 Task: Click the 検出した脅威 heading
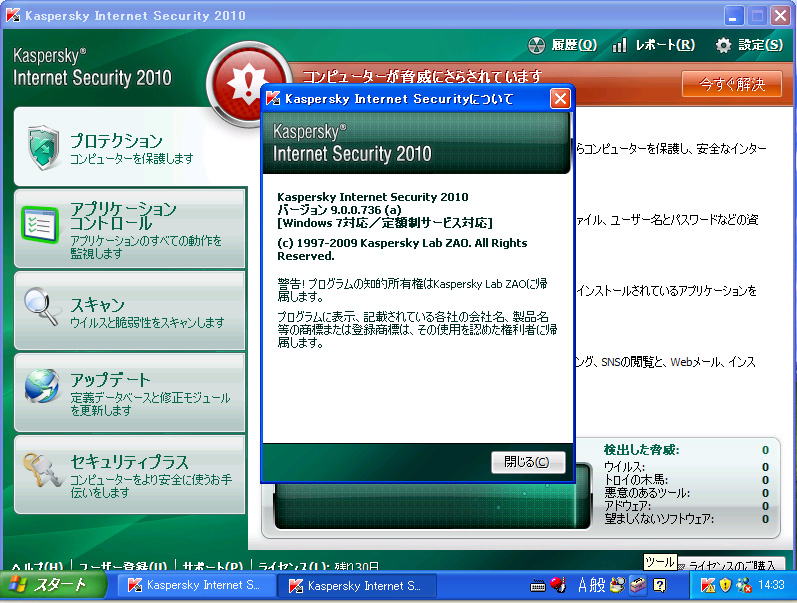click(641, 450)
